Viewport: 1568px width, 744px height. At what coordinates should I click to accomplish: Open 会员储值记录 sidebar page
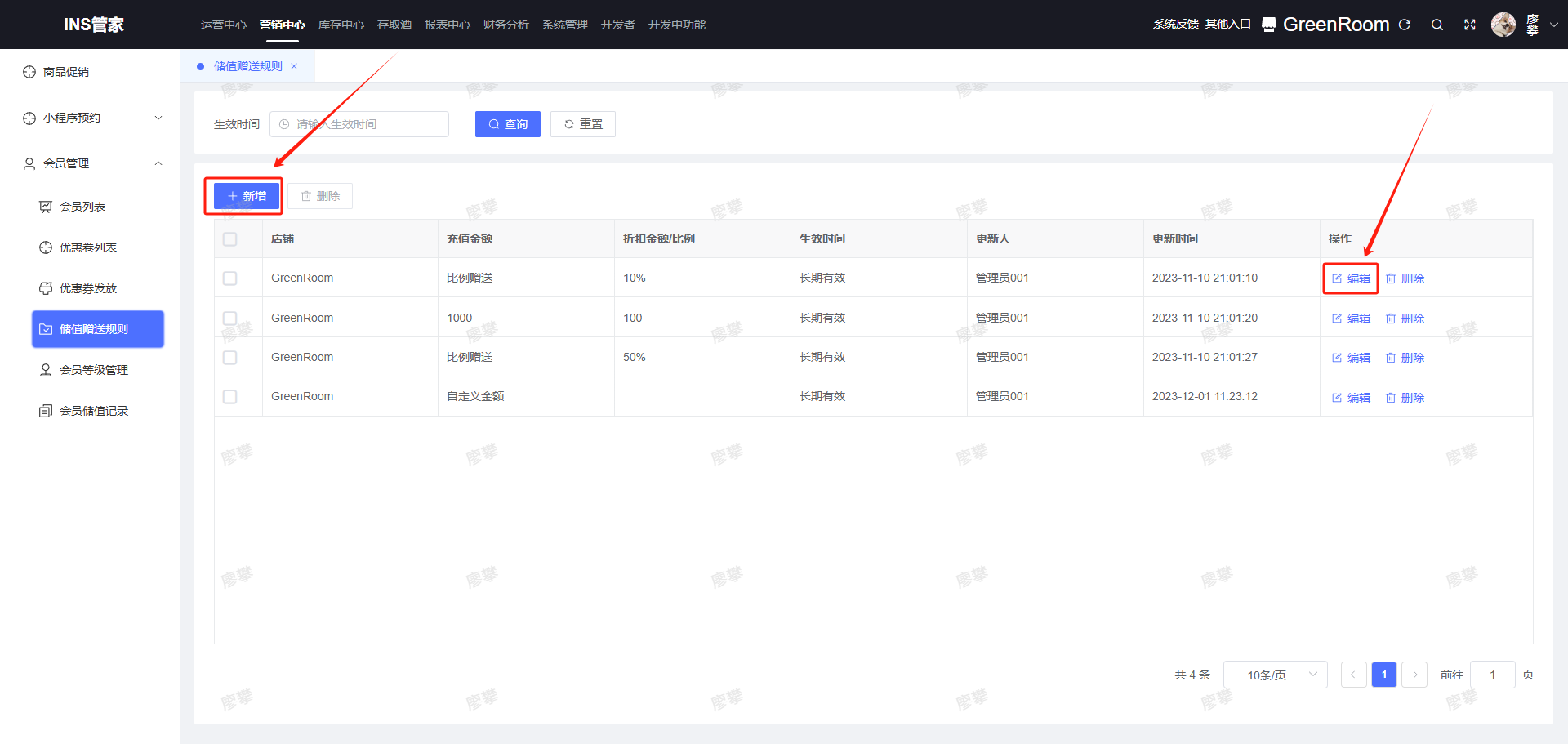pos(98,411)
